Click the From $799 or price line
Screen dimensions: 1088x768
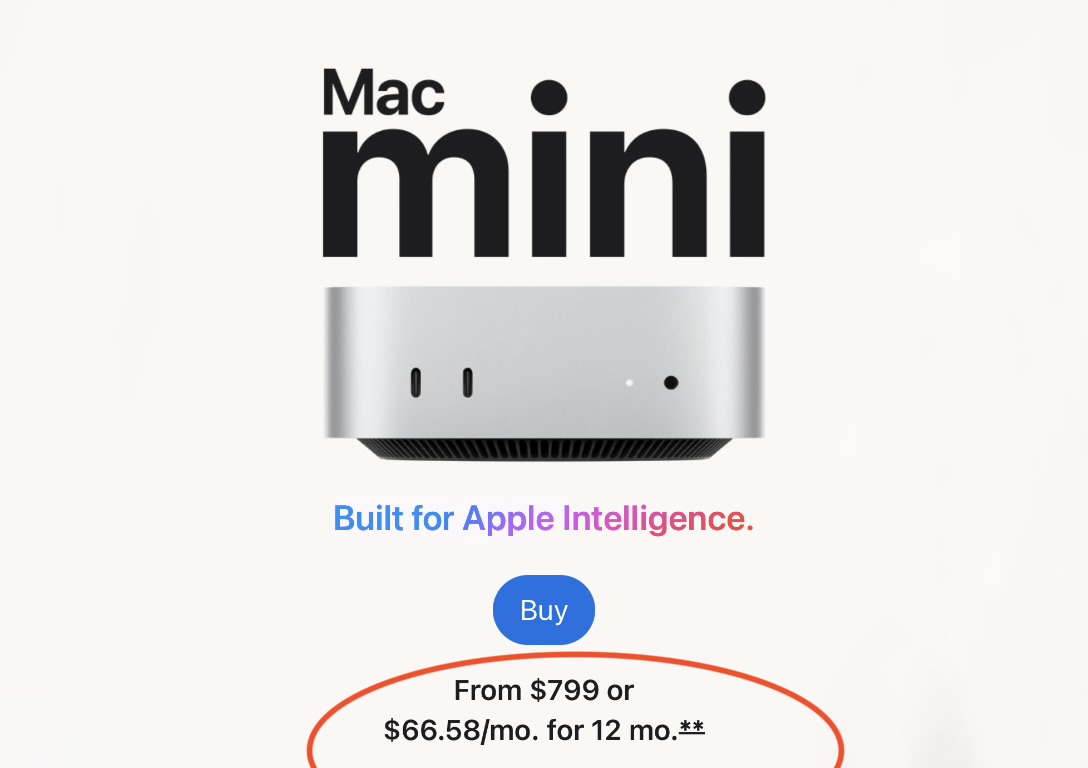[543, 690]
